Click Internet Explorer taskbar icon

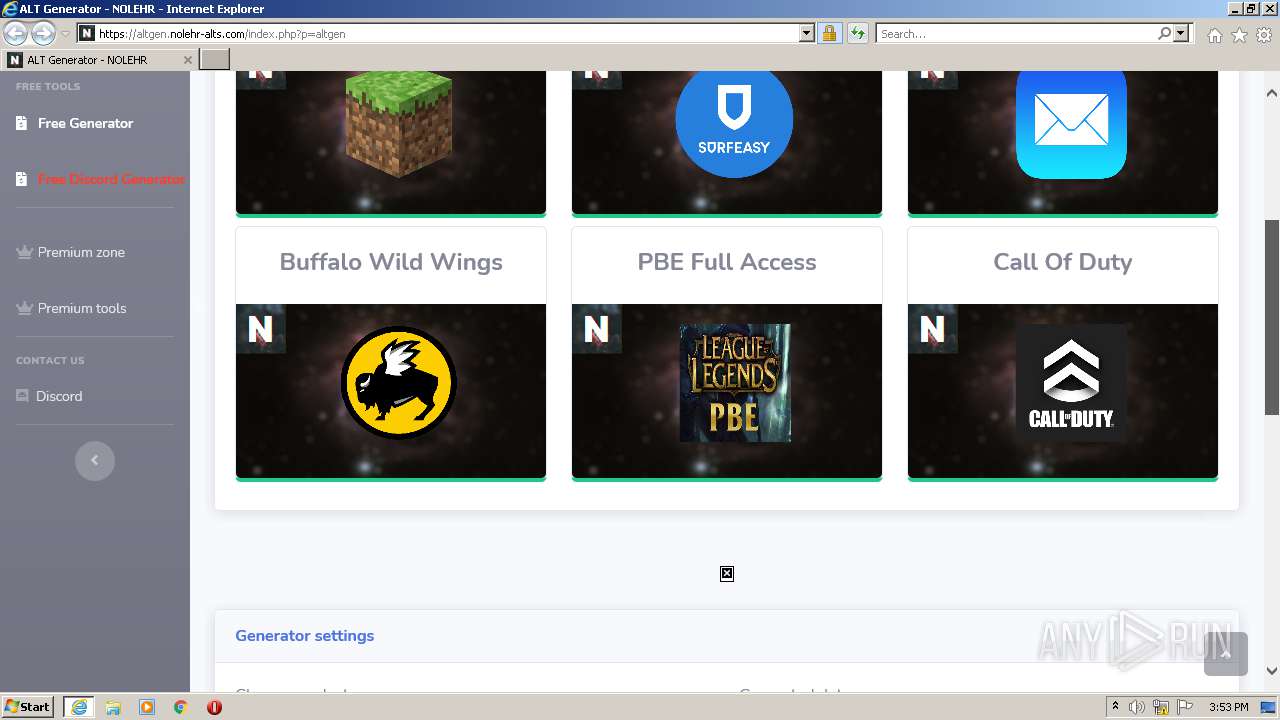(79, 707)
